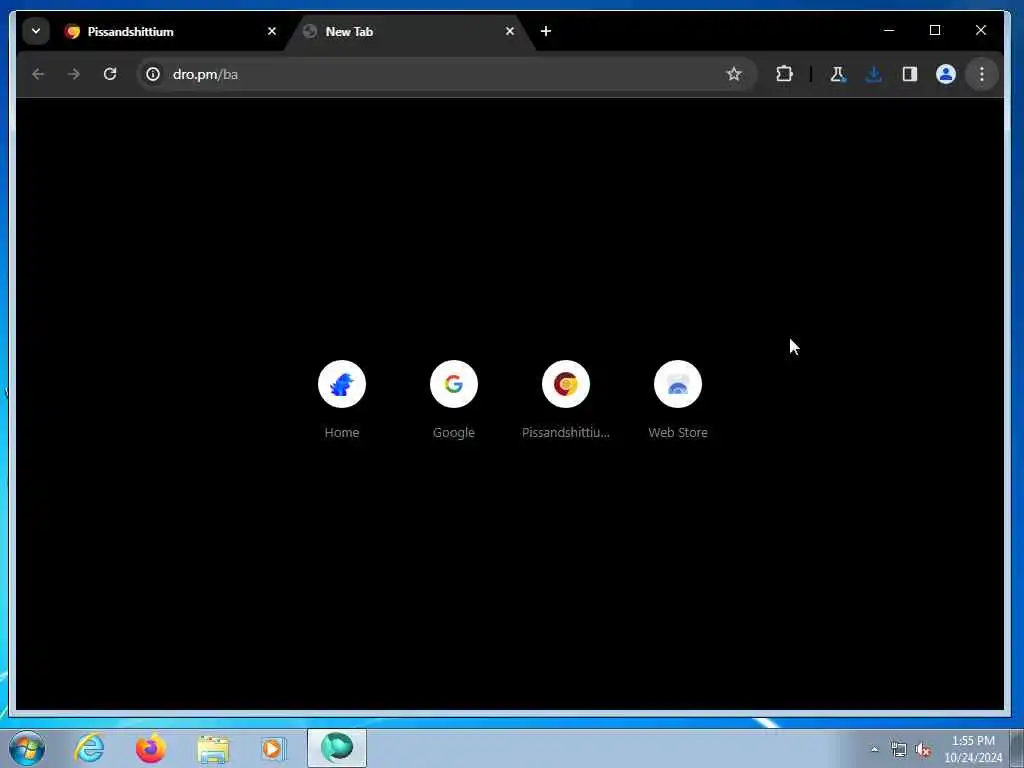The width and height of the screenshot is (1024, 768).
Task: Select the New Tab tab
Action: click(409, 31)
